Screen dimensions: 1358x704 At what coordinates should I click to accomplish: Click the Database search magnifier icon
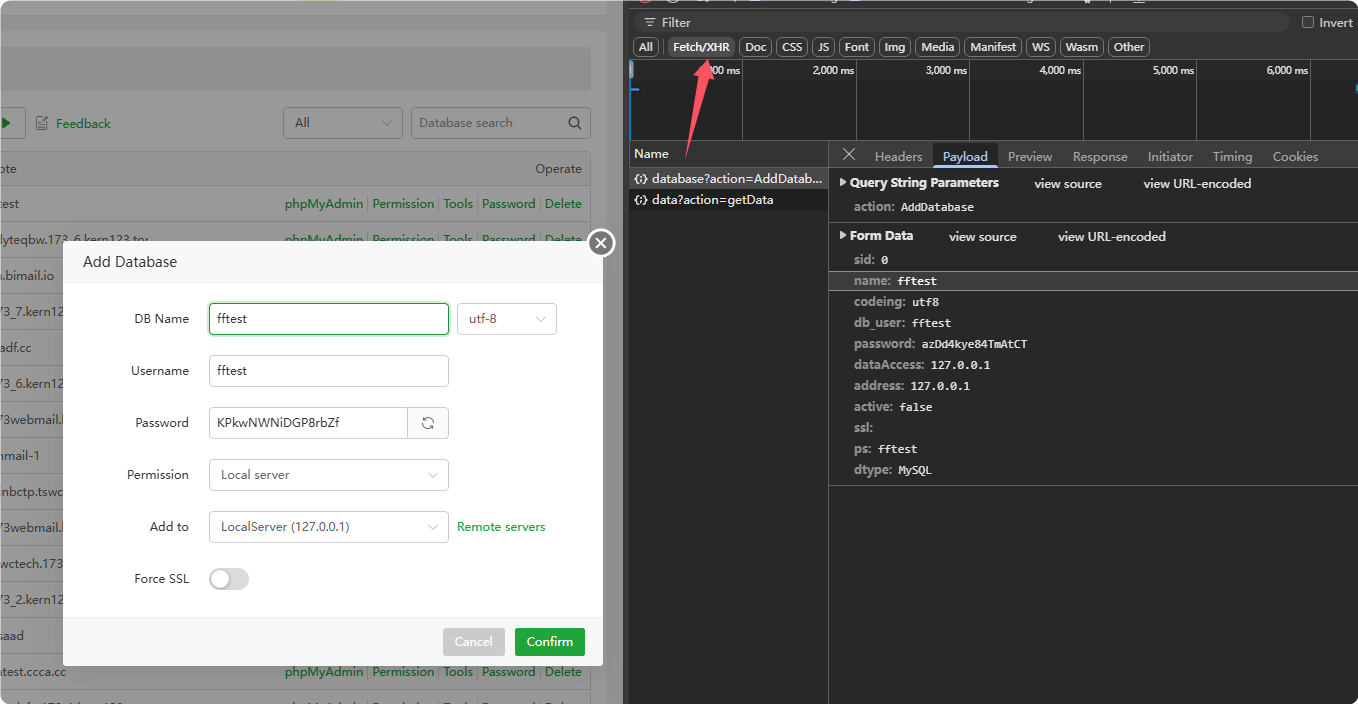click(x=575, y=123)
